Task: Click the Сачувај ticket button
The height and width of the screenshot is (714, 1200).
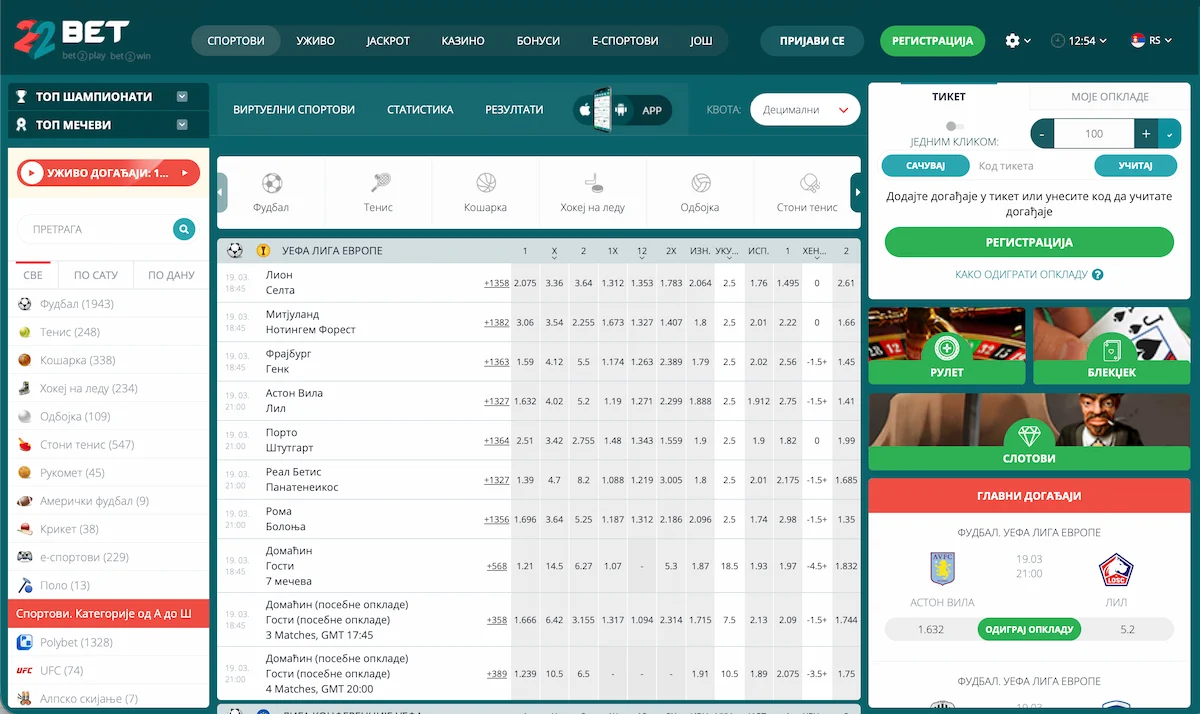Action: (x=925, y=165)
